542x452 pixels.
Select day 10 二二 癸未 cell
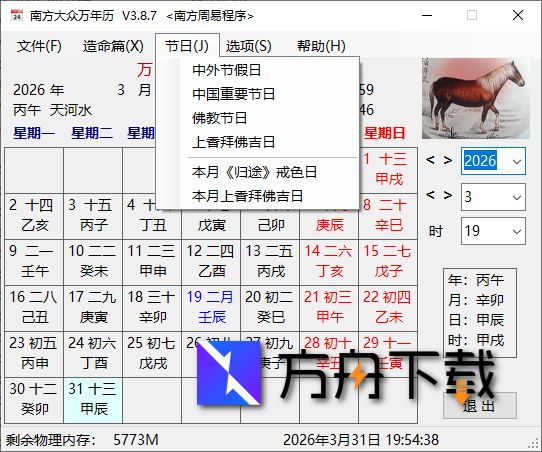tap(93, 262)
